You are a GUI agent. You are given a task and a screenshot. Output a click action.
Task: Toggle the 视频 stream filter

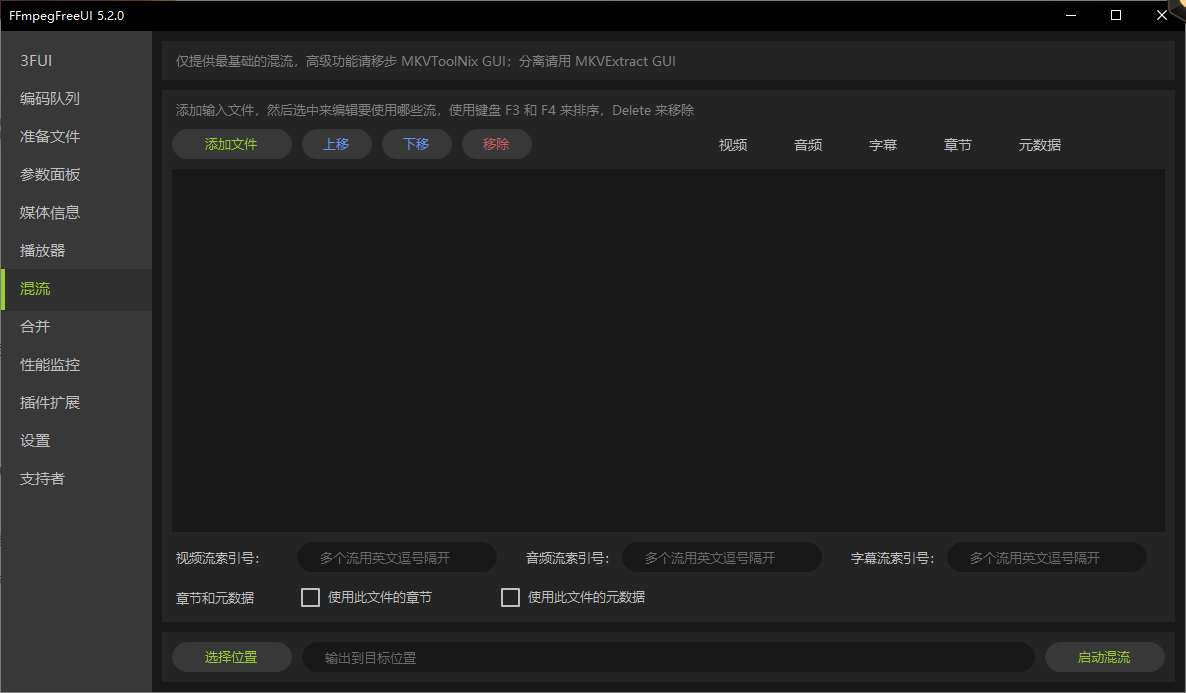(732, 144)
